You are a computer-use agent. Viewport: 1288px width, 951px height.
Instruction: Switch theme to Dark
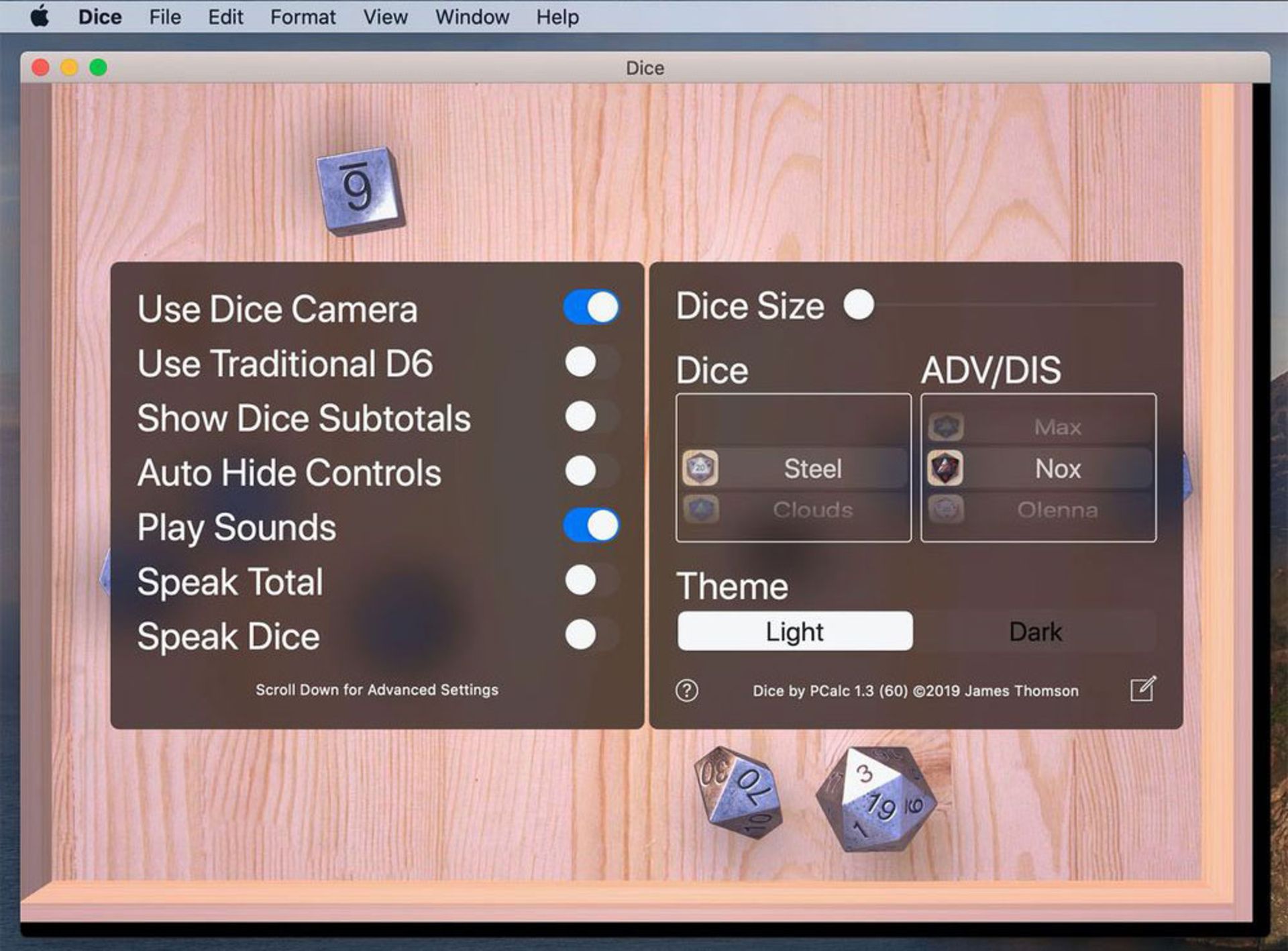[x=1035, y=632]
